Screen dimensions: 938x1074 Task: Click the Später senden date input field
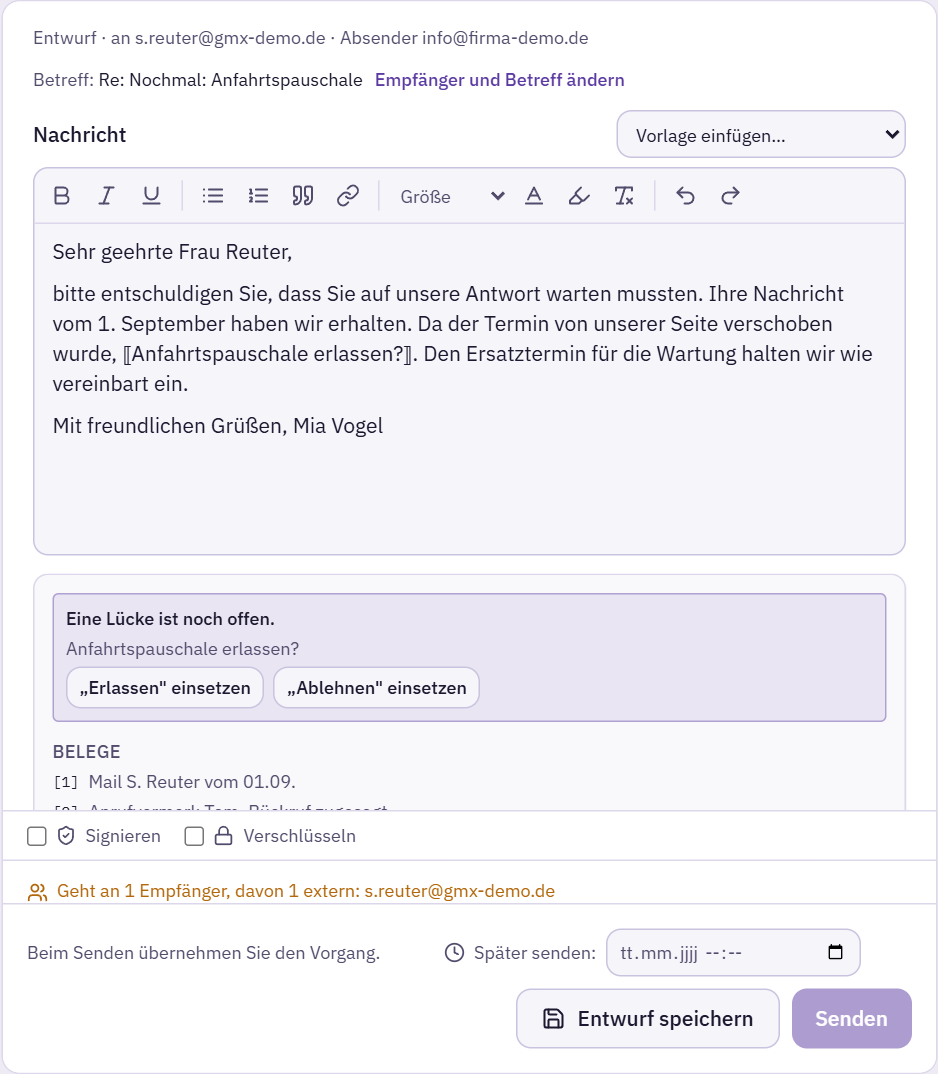click(x=733, y=952)
